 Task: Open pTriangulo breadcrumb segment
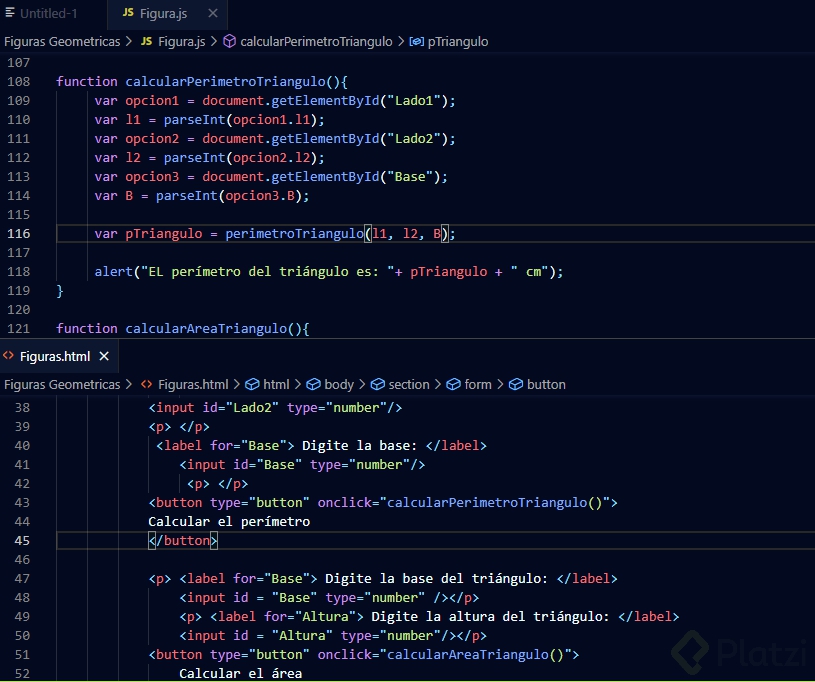coord(457,42)
